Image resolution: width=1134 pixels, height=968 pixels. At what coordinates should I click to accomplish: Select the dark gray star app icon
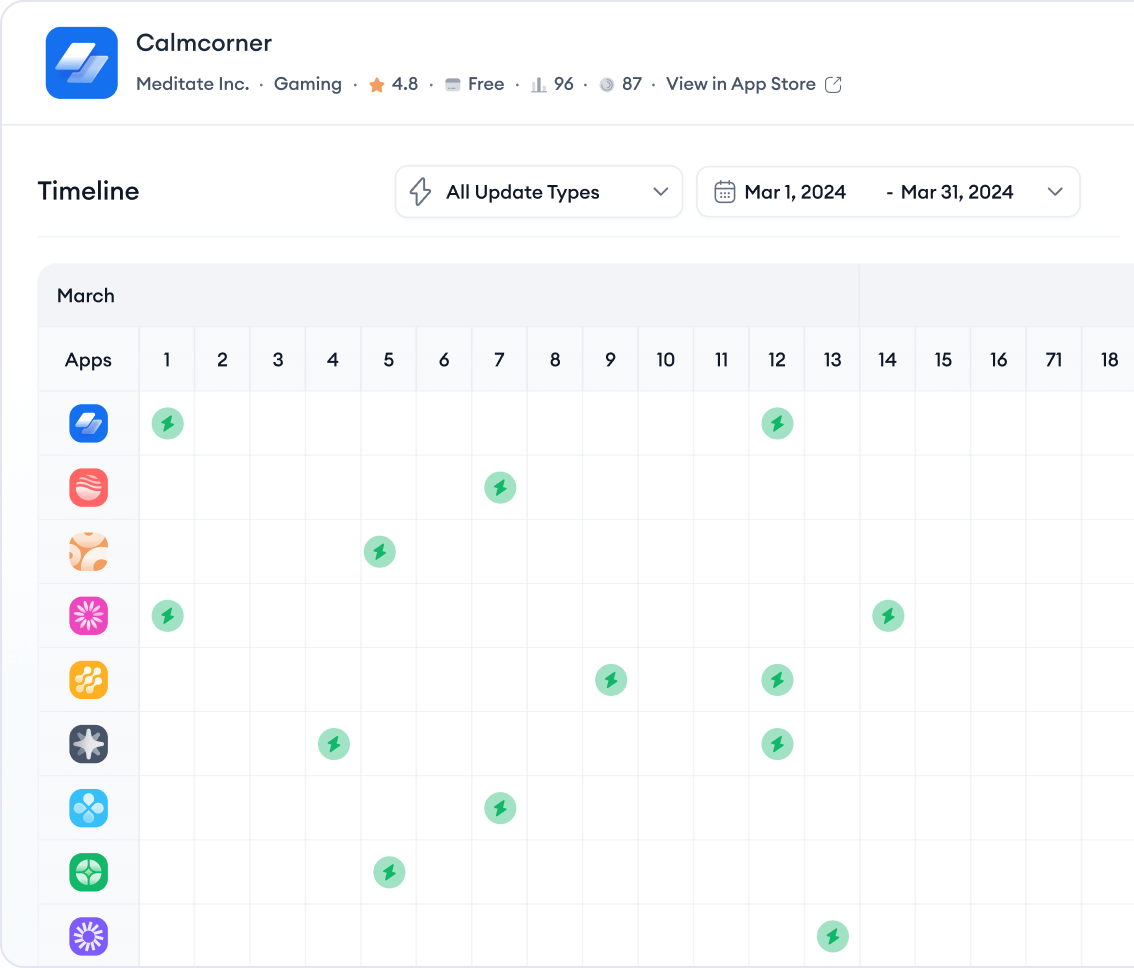click(89, 744)
